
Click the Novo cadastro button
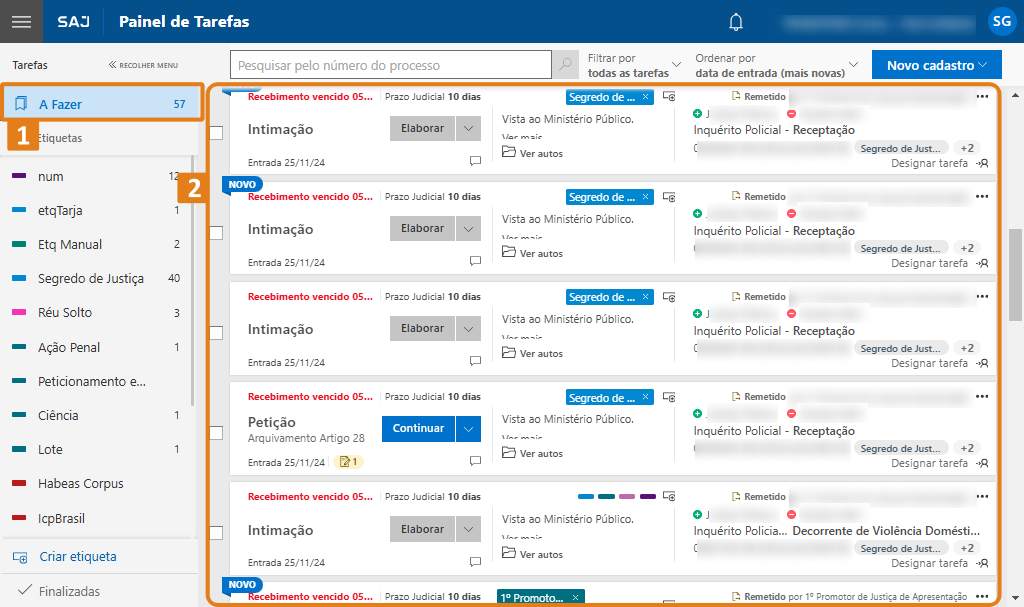(936, 64)
